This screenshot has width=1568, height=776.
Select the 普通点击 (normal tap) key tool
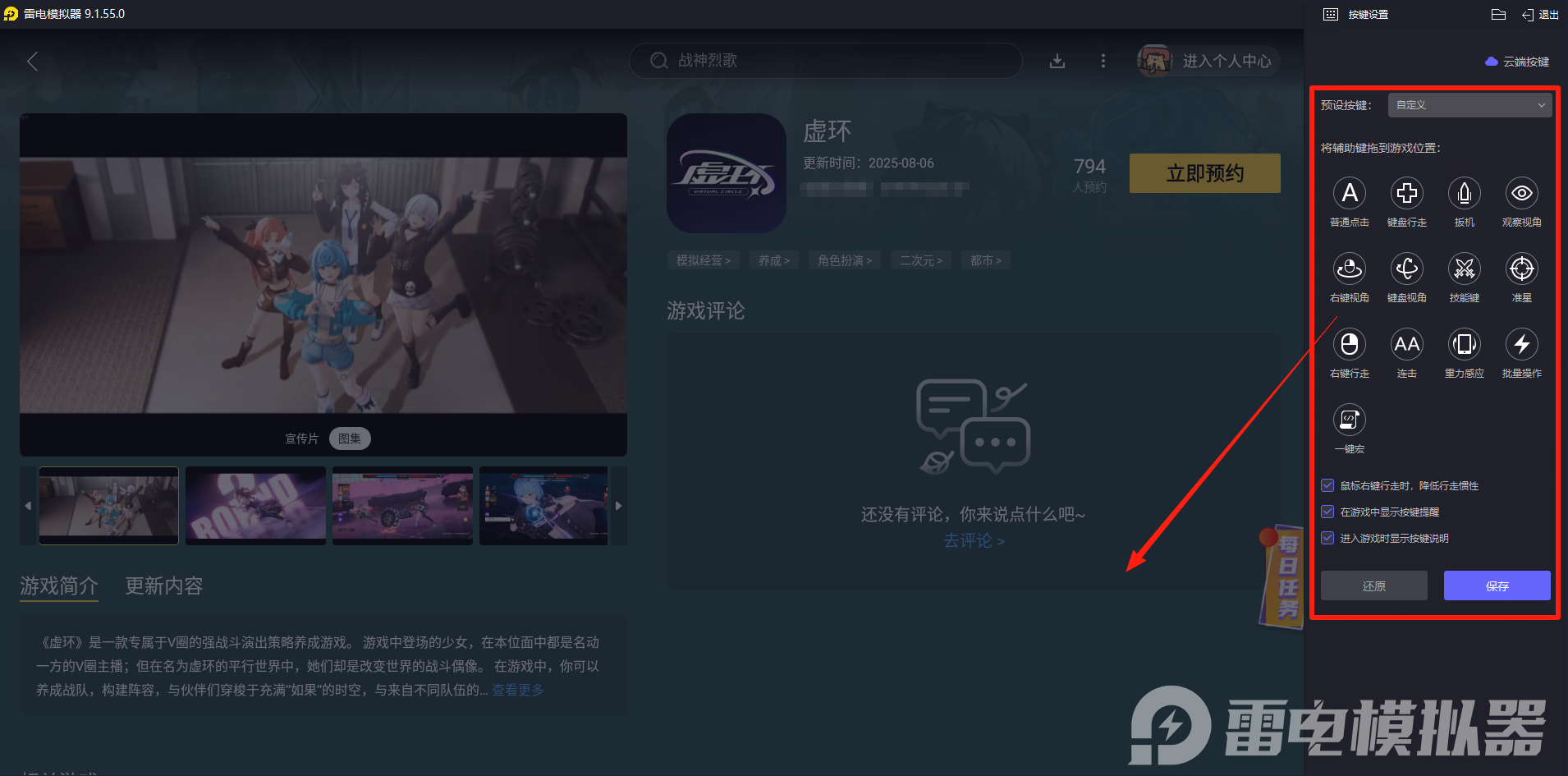[1349, 194]
